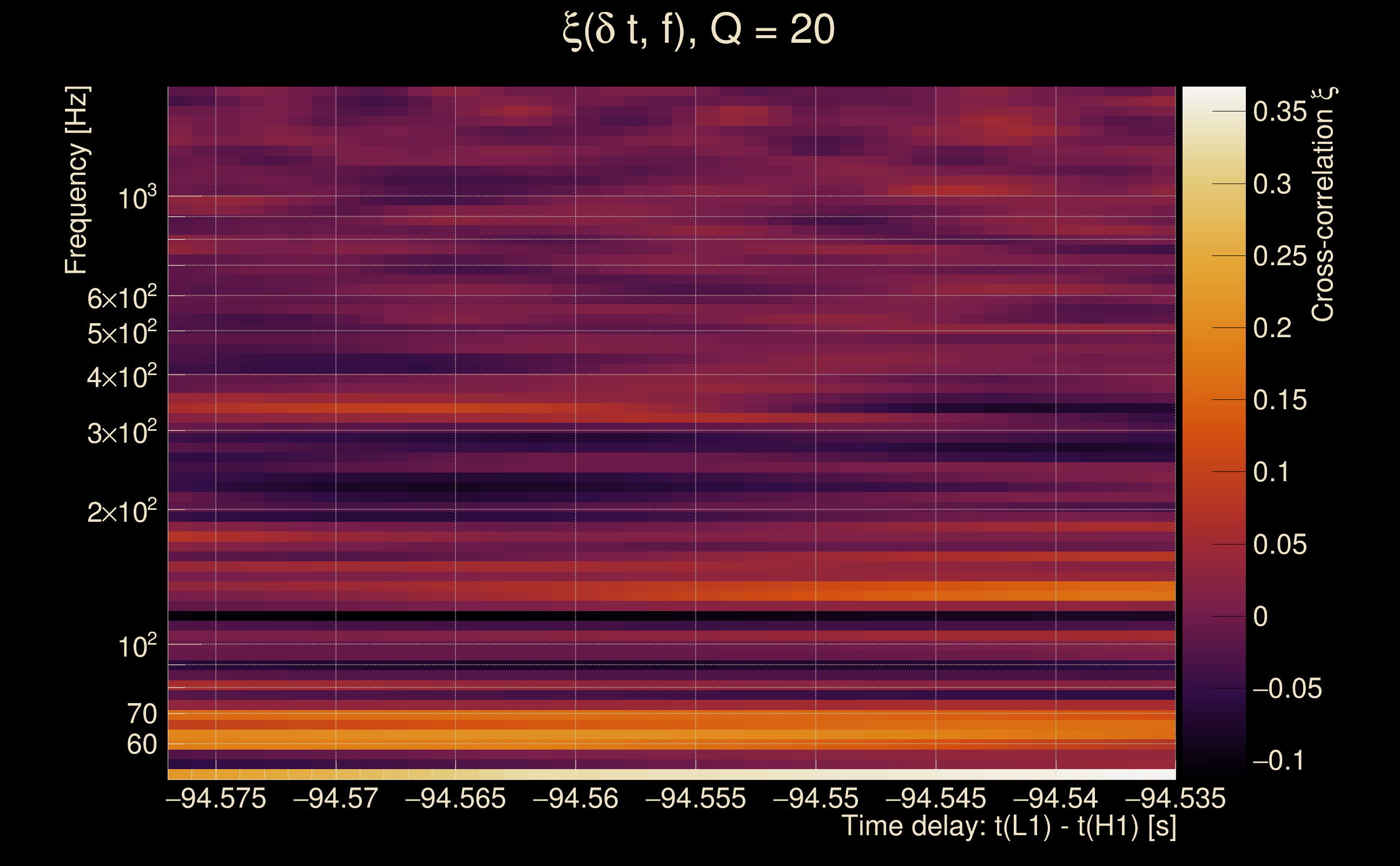Click the 4×10² frequency tick label
The height and width of the screenshot is (866, 1400).
click(x=122, y=376)
